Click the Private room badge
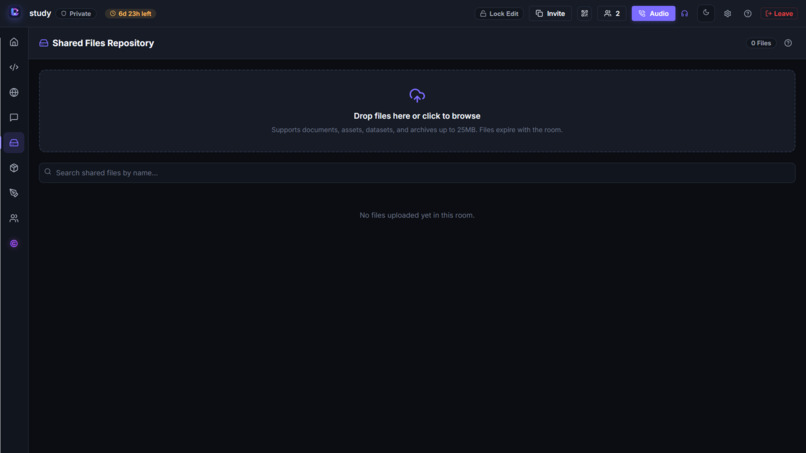The height and width of the screenshot is (453, 806). click(x=76, y=13)
